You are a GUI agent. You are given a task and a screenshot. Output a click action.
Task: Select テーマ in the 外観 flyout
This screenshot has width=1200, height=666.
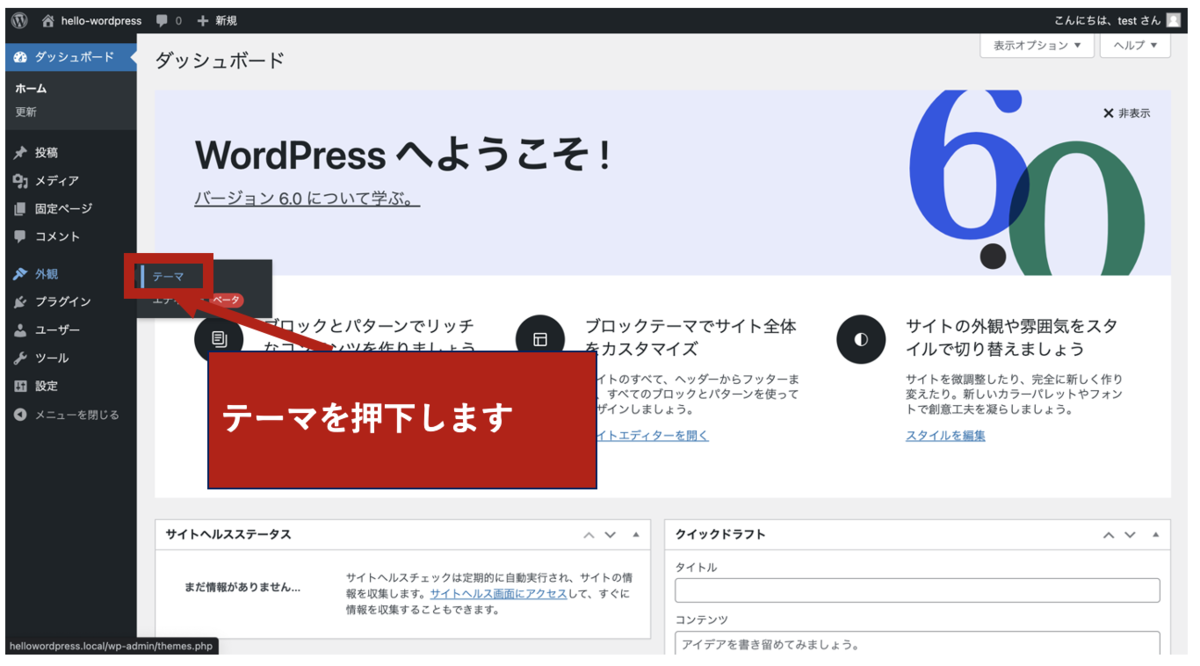coord(168,277)
